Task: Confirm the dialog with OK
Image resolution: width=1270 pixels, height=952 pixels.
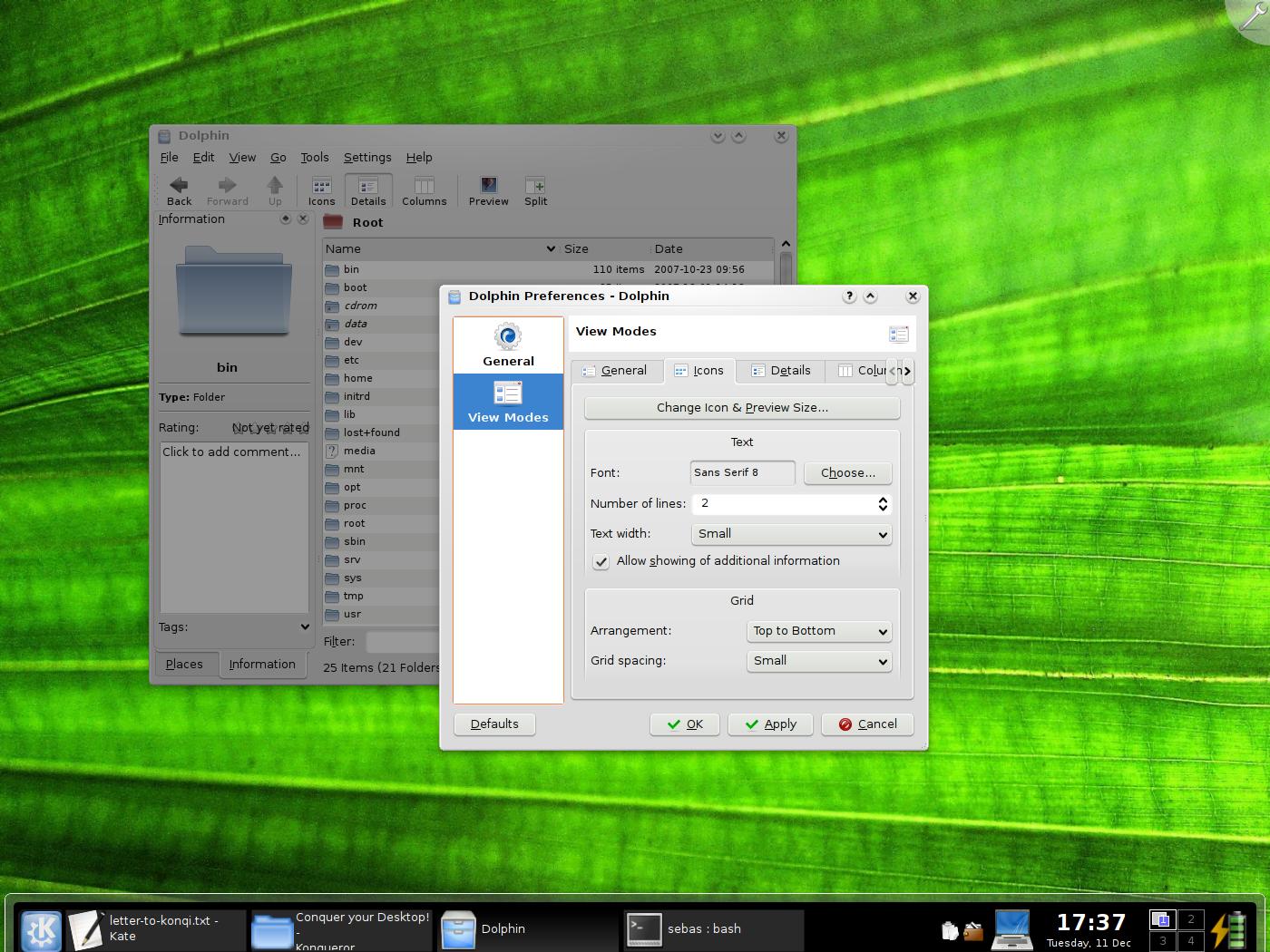Action: coord(685,724)
